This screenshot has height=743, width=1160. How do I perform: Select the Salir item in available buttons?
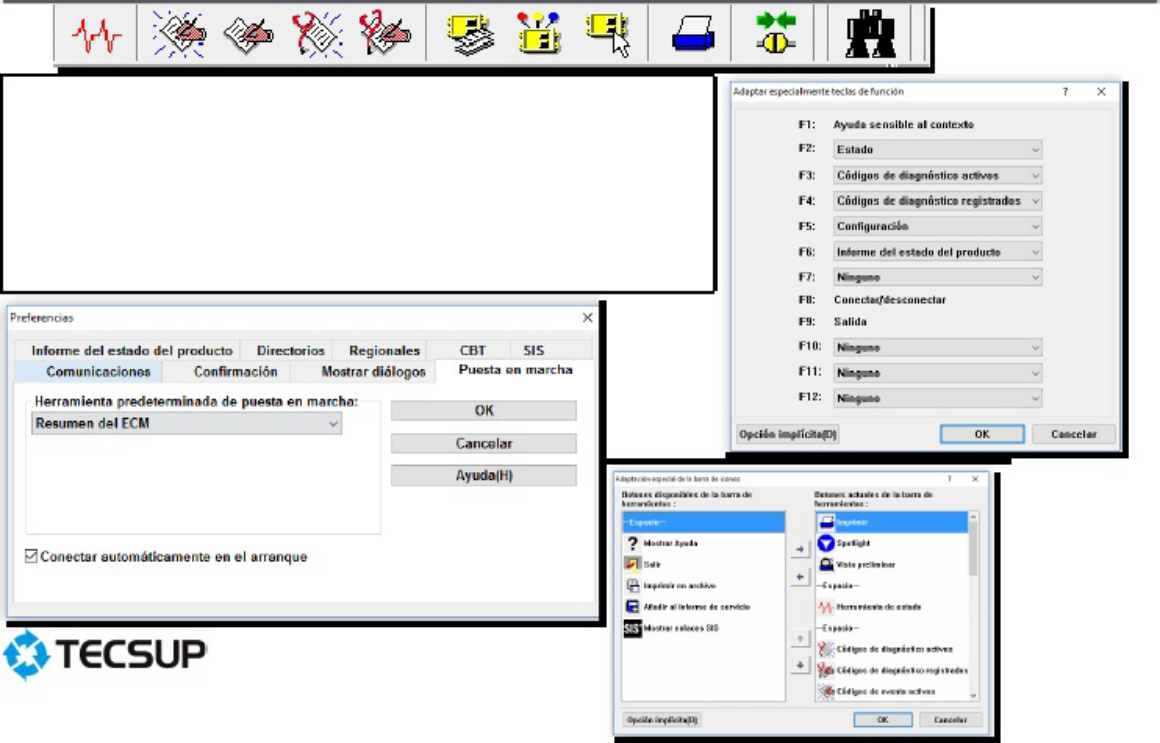pyautogui.click(x=703, y=565)
